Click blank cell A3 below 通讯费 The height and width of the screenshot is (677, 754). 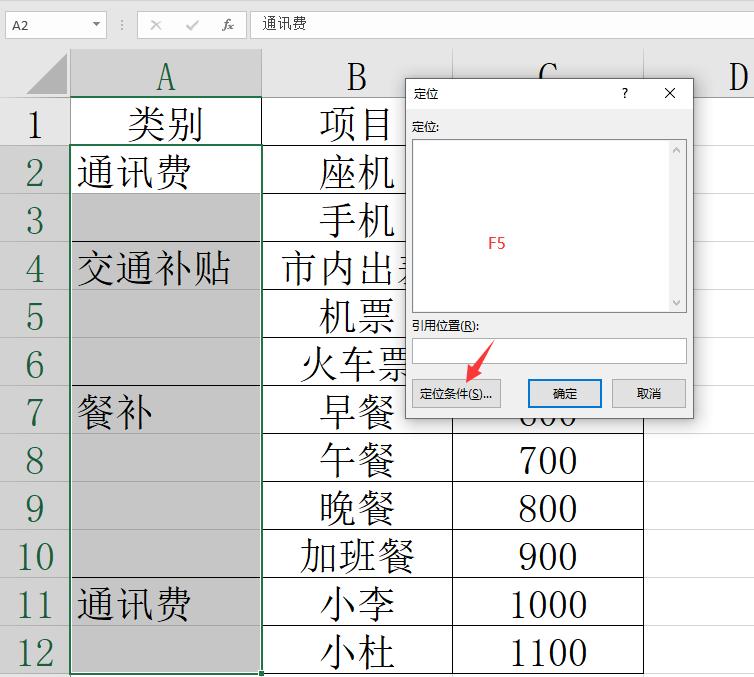(x=166, y=218)
